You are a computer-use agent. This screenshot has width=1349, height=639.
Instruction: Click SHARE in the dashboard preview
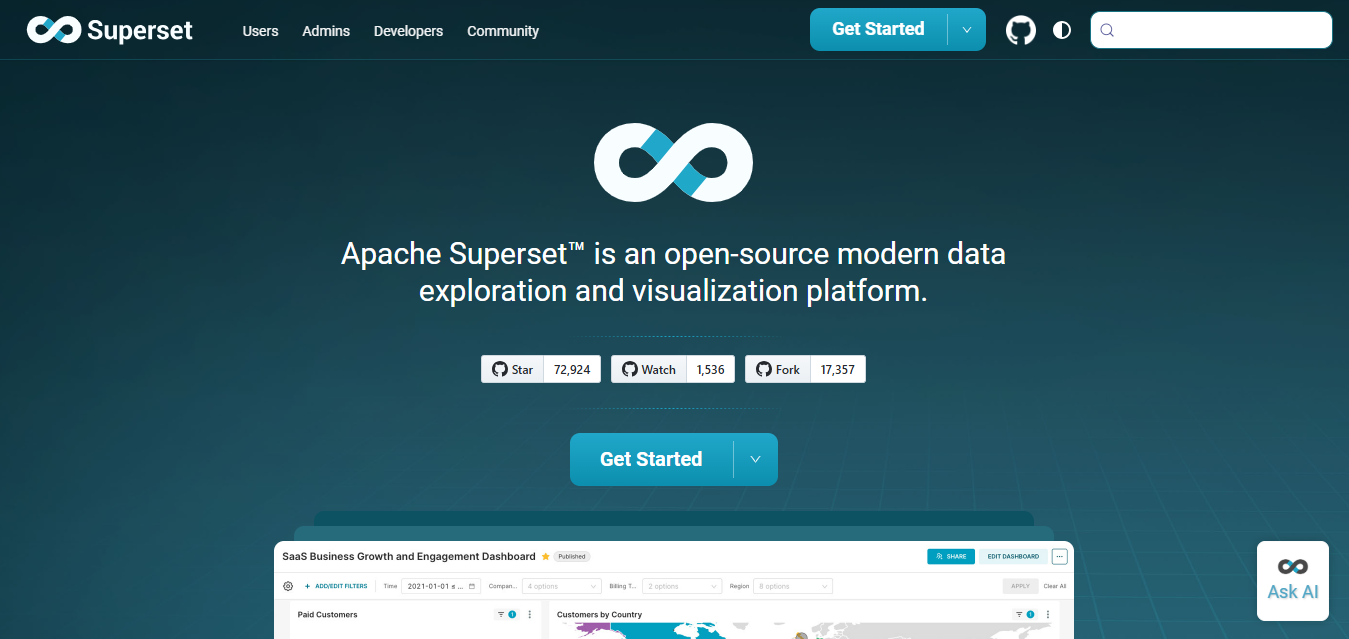pyautogui.click(x=951, y=556)
